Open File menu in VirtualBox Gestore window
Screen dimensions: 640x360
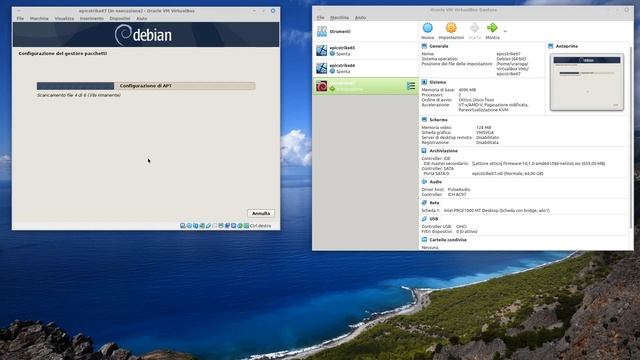click(320, 18)
